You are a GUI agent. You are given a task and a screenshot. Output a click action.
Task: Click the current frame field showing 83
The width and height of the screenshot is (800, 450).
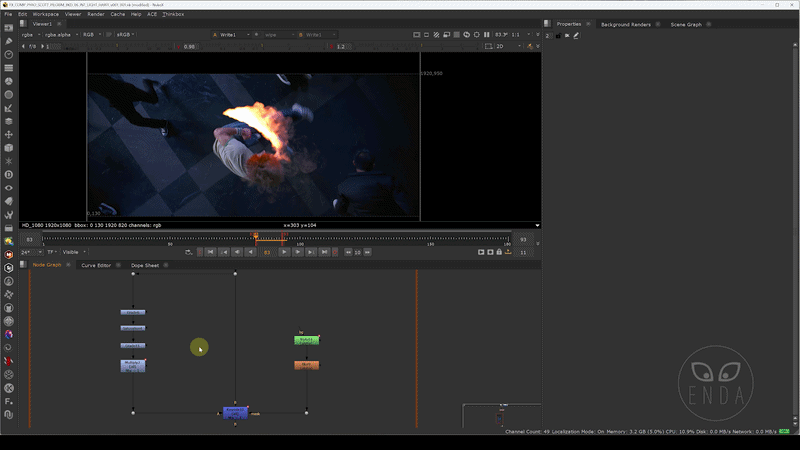coord(267,252)
